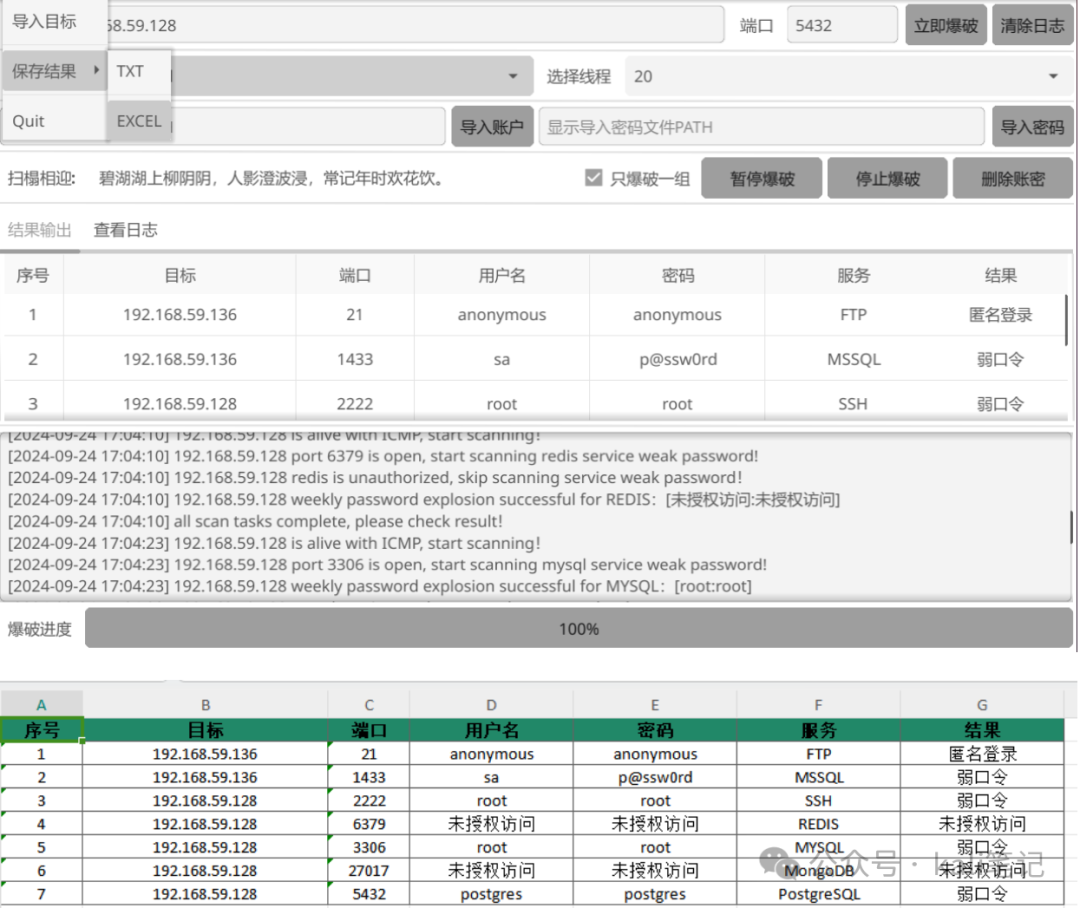Click the results table vertical scrollbar
This screenshot has height=908, width=1080.
[1067, 320]
